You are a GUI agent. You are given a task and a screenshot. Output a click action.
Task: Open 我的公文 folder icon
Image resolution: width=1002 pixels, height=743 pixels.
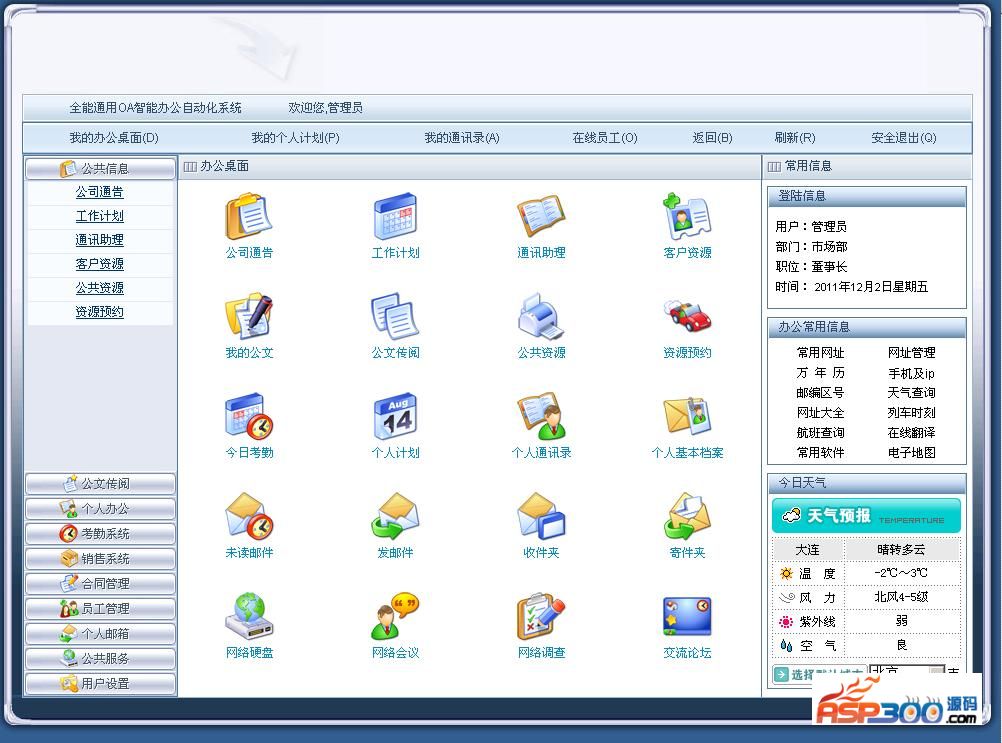[248, 316]
